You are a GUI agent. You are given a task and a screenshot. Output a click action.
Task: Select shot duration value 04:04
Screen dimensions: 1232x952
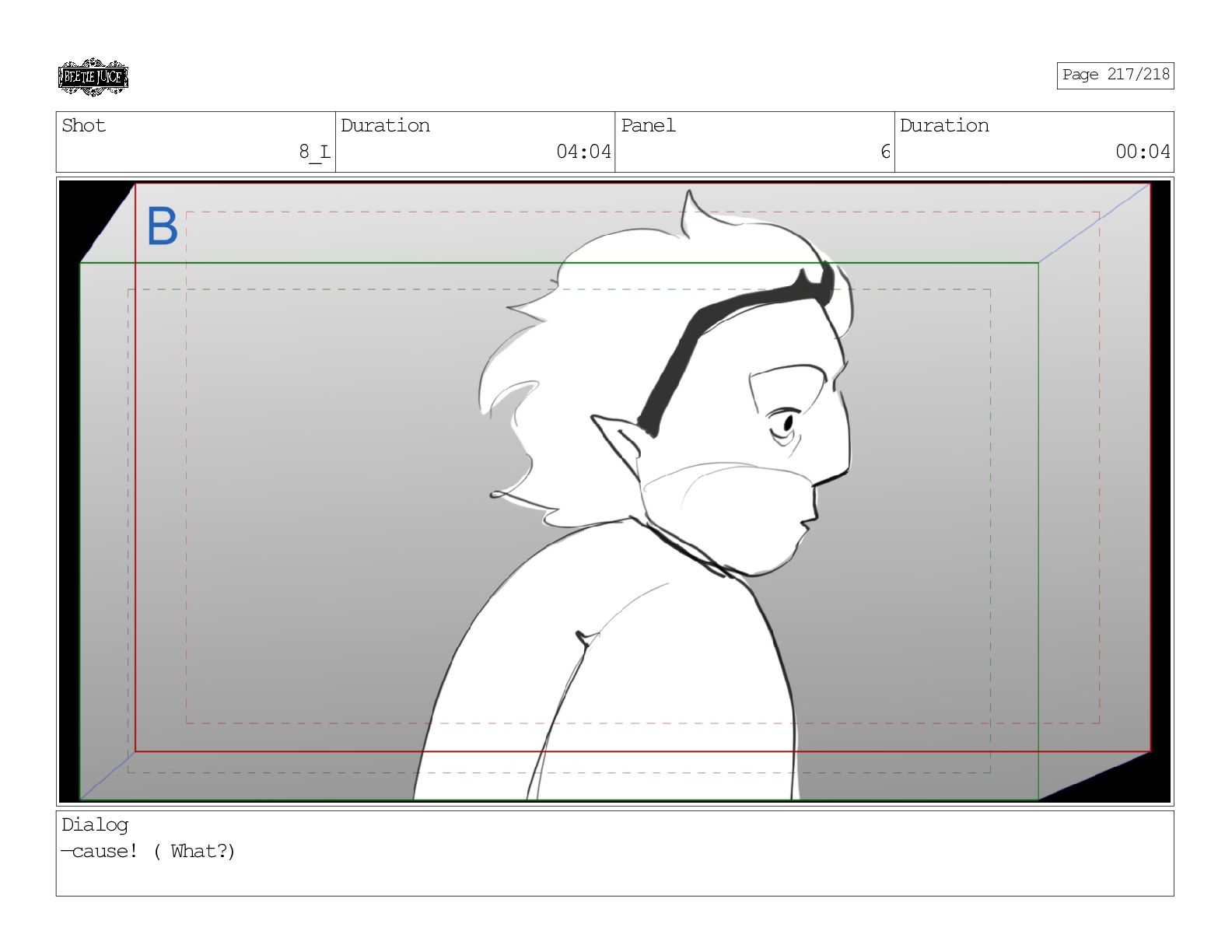point(583,152)
